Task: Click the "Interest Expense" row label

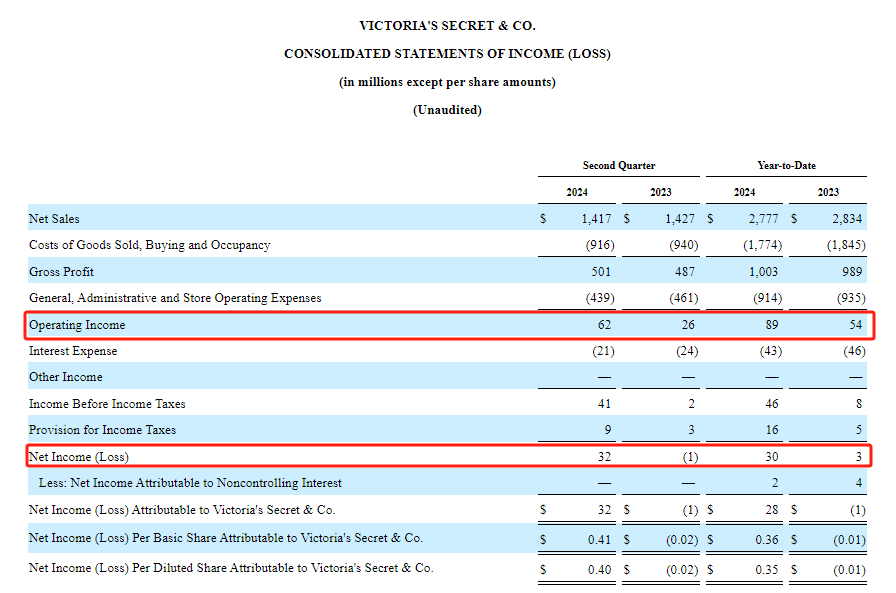Action: tap(73, 351)
